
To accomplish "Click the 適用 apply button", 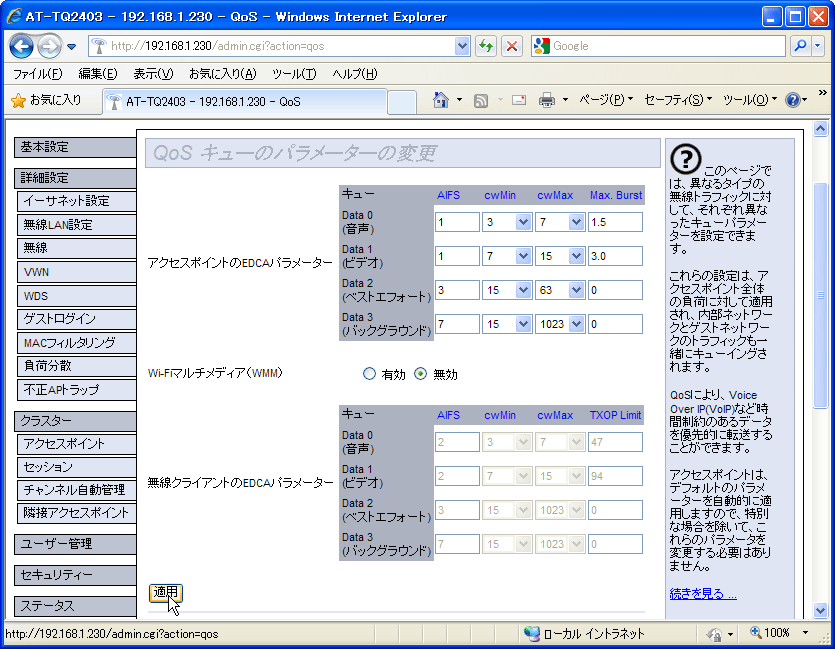I will click(x=166, y=593).
